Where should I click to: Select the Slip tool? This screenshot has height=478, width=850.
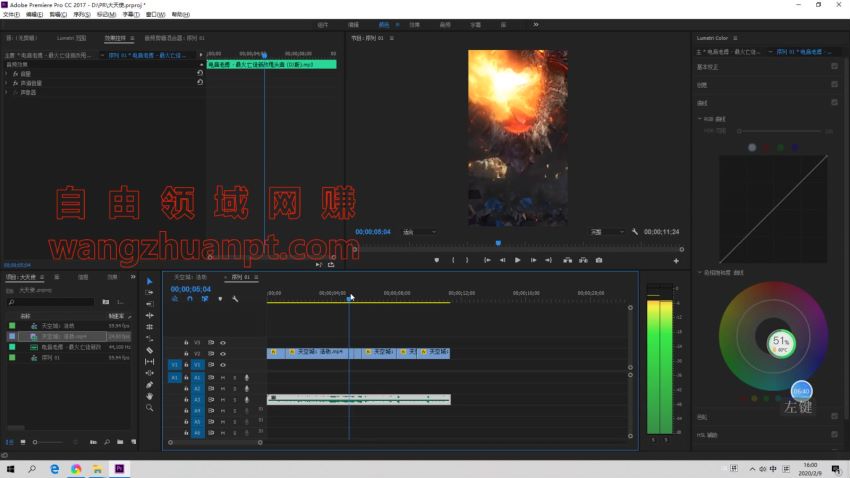[x=150, y=361]
